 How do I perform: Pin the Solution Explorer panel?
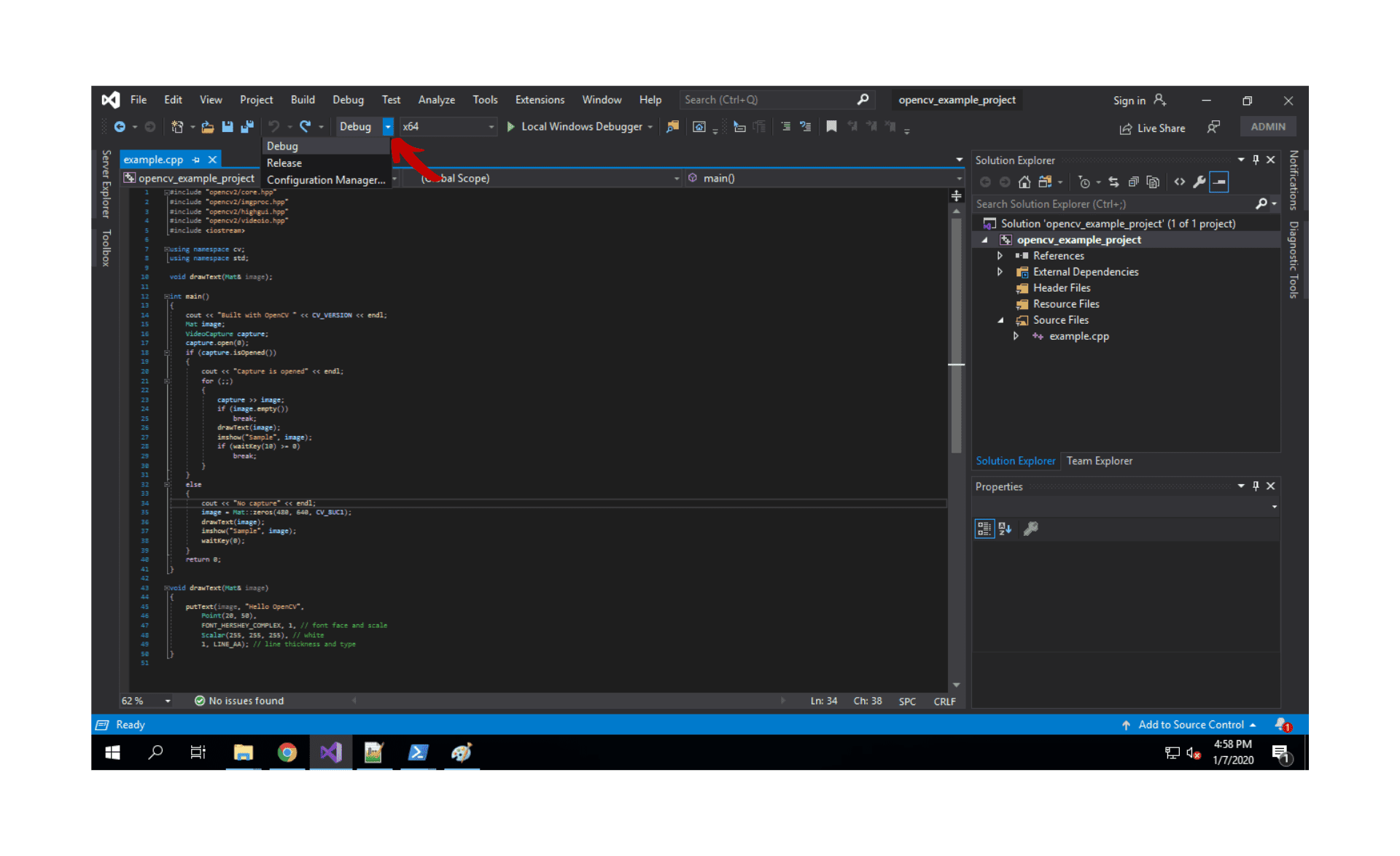(x=1256, y=160)
